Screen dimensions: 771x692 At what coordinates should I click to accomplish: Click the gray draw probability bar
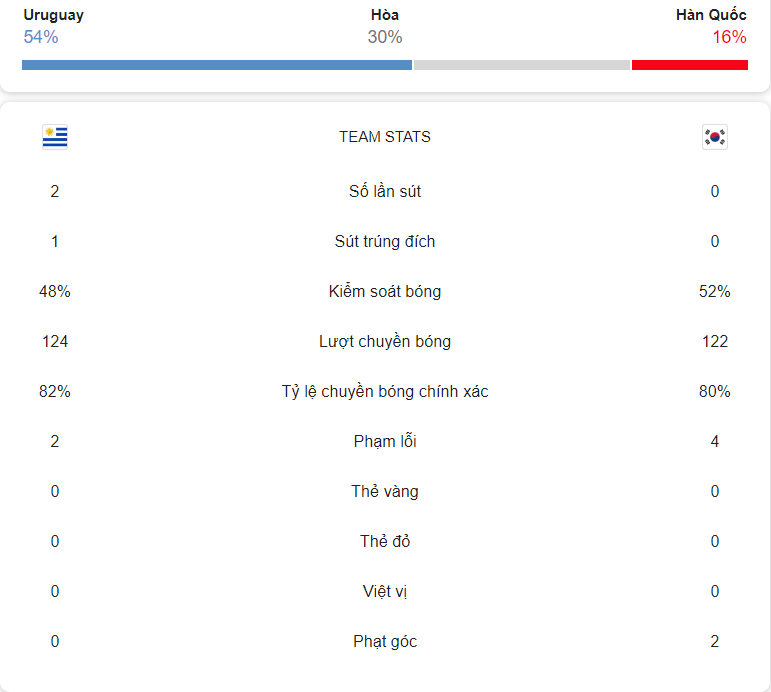[x=522, y=65]
